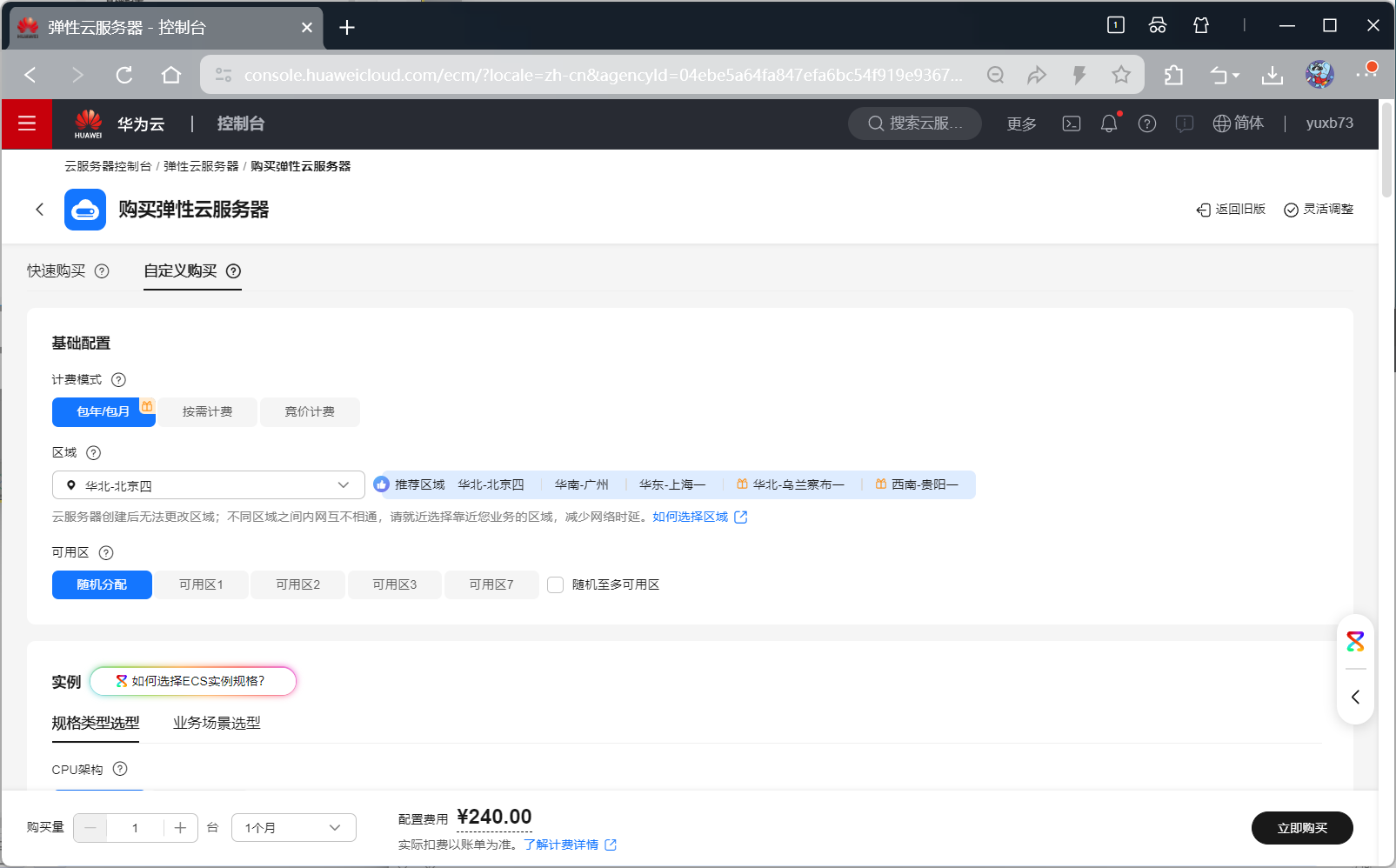Select 可用区2
The image size is (1396, 868).
(298, 585)
